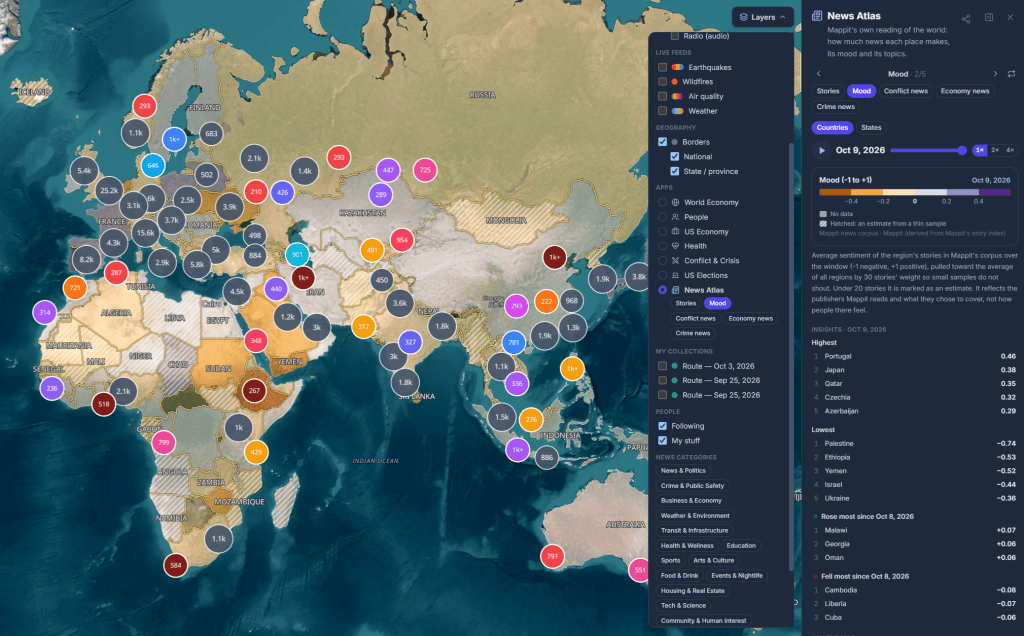Open the 15.6k cluster marker in Europe
Image resolution: width=1024 pixels, height=636 pixels.
click(x=145, y=232)
